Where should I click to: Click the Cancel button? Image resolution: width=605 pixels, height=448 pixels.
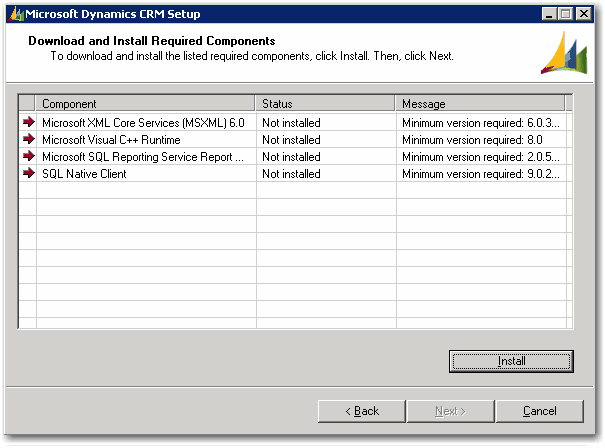[x=539, y=411]
